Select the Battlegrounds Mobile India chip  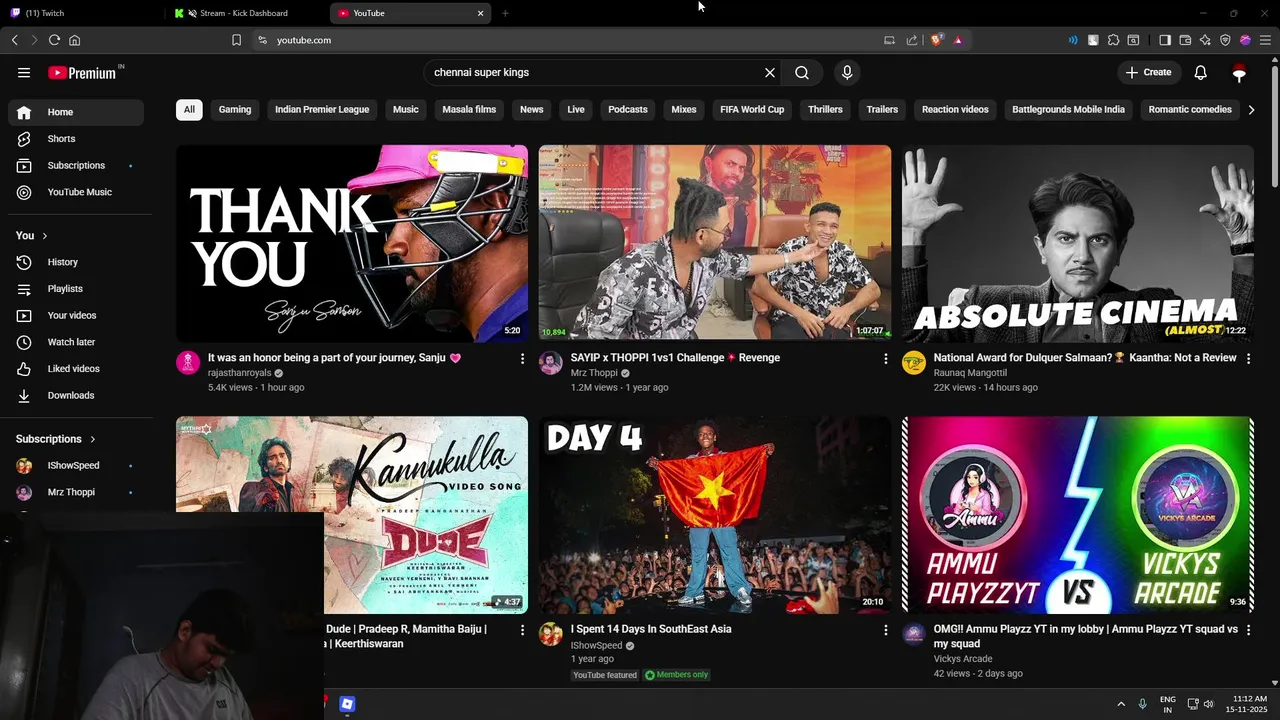coord(1068,110)
